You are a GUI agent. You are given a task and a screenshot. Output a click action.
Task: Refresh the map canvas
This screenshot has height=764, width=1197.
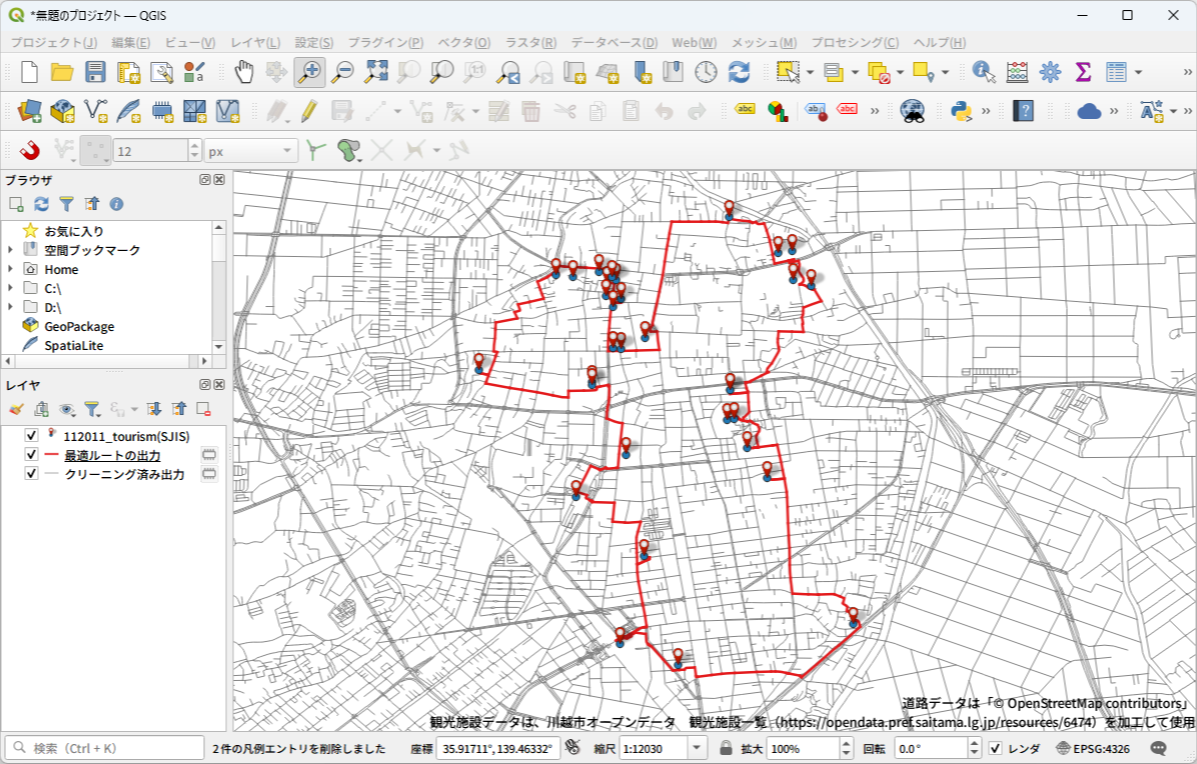coord(739,72)
